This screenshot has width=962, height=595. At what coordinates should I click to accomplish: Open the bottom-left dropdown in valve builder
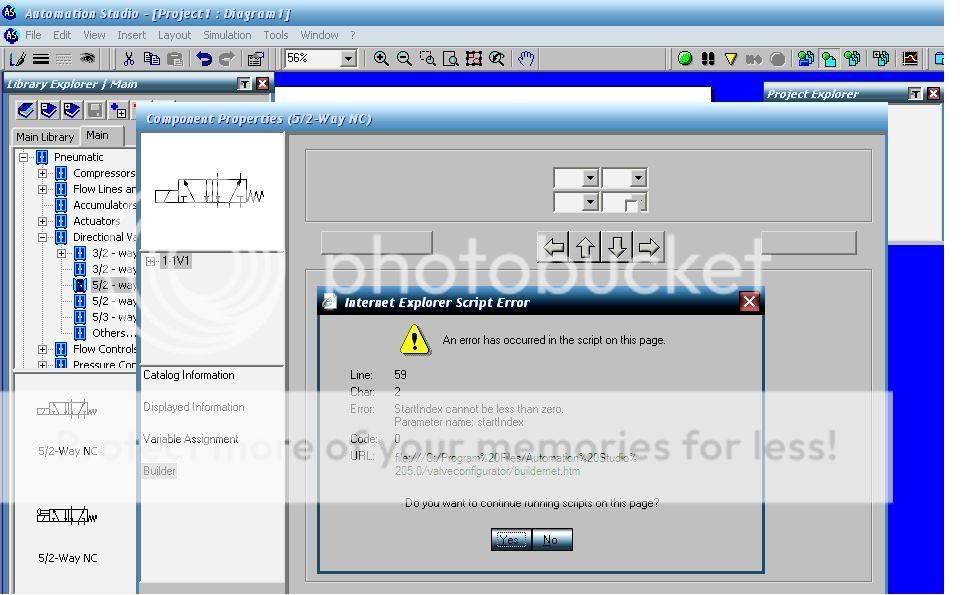(x=590, y=202)
